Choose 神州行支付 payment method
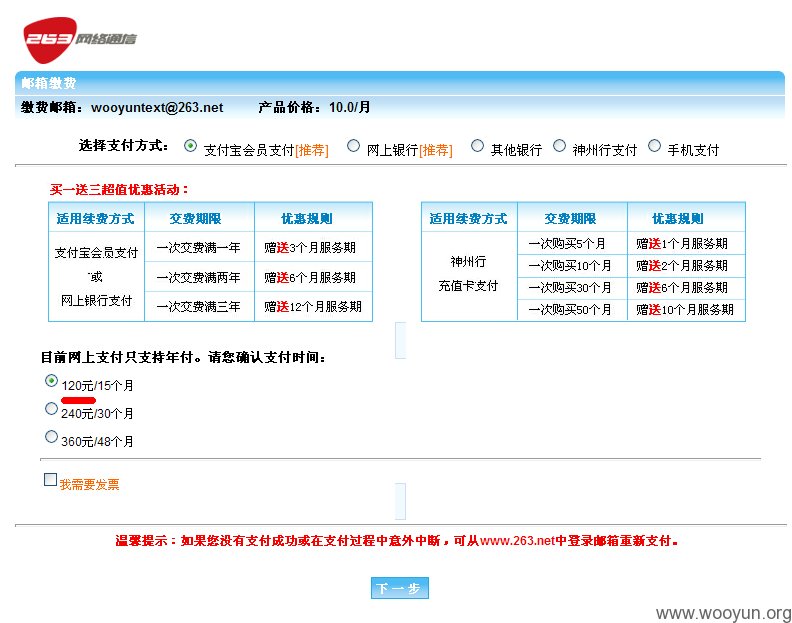The width and height of the screenshot is (792, 623). 559,146
